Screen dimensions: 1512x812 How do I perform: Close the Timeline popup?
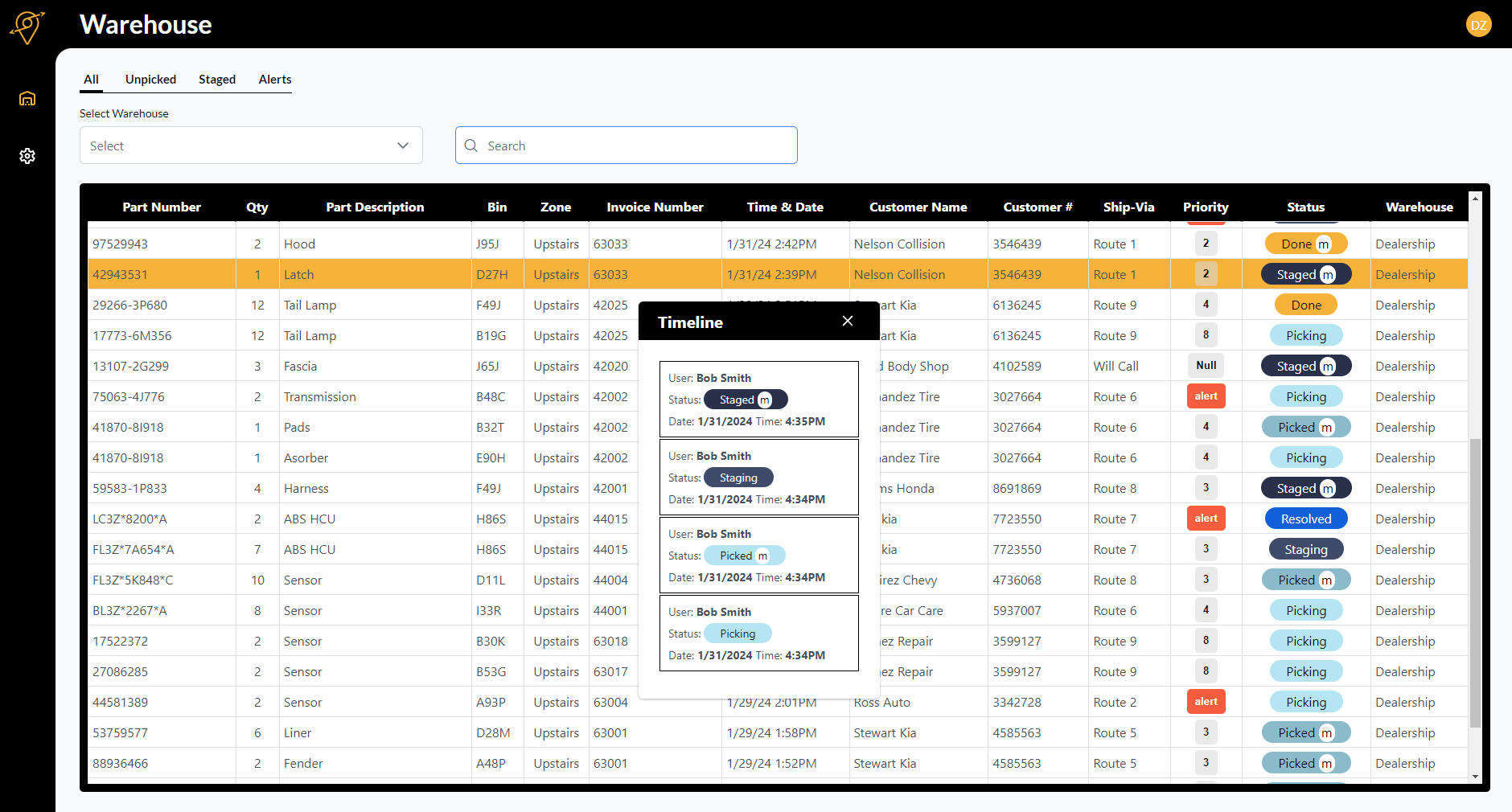(x=847, y=320)
